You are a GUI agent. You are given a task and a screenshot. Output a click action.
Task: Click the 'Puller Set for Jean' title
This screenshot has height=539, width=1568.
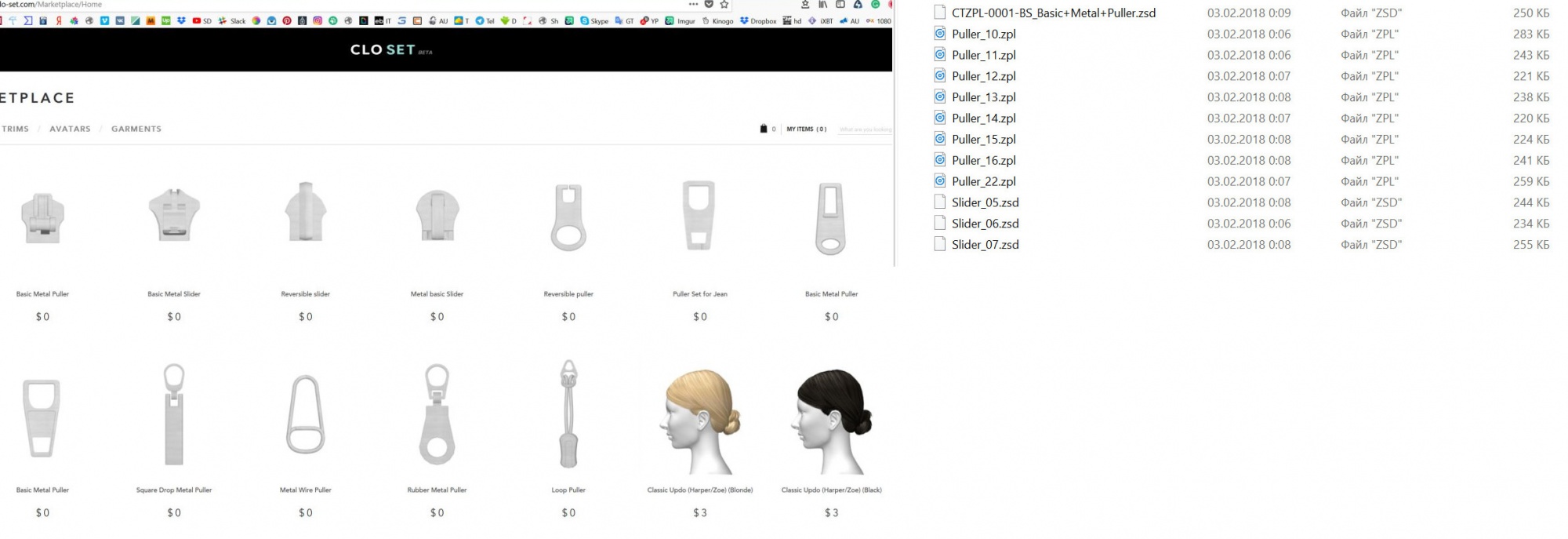pyautogui.click(x=700, y=294)
